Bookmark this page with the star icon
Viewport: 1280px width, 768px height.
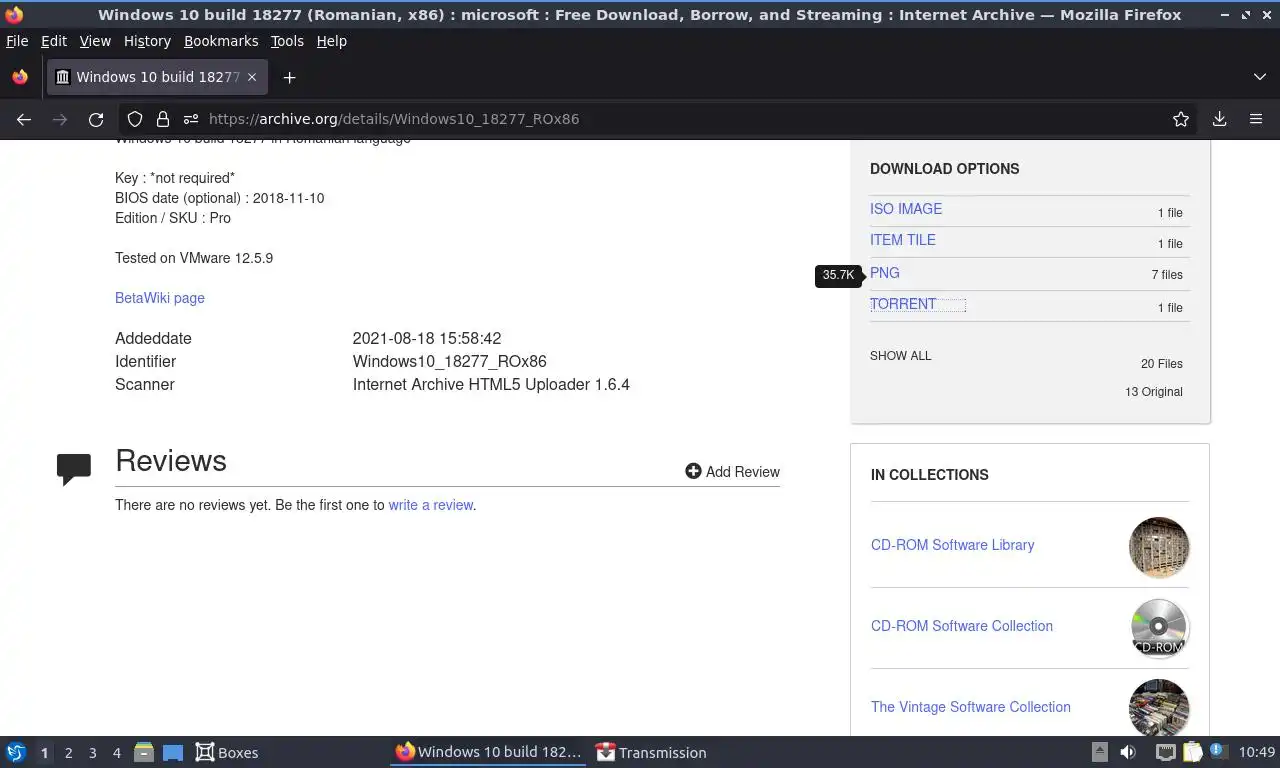click(1181, 119)
